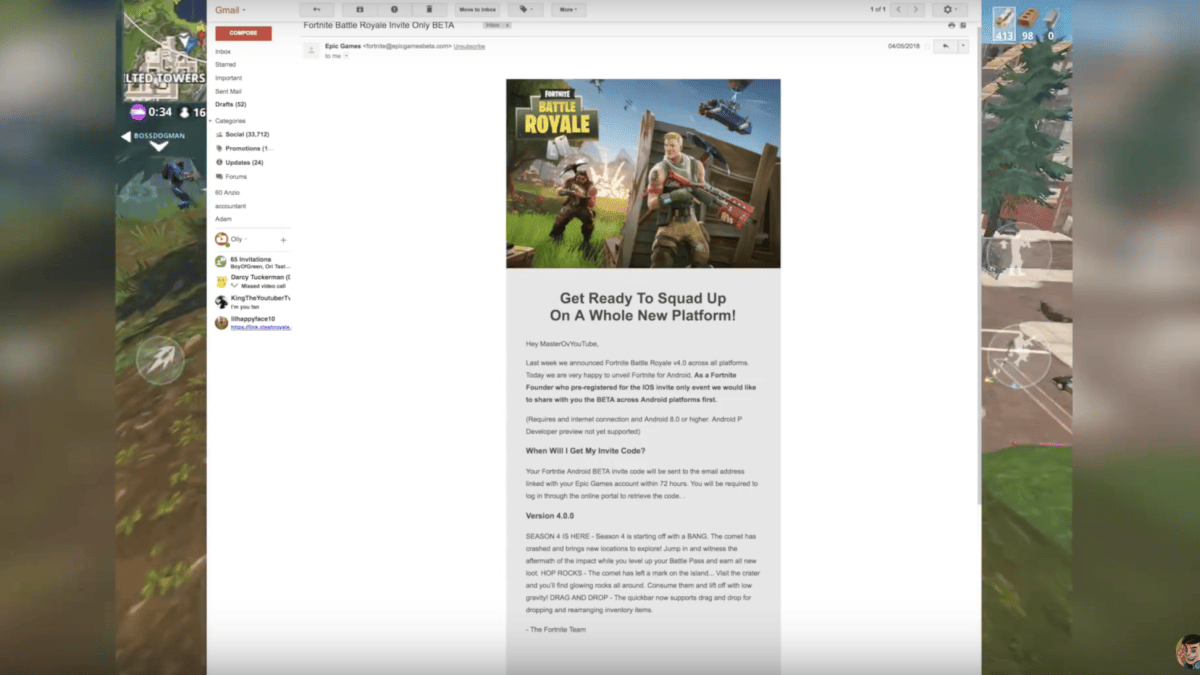Open Drafts (52) folder

click(231, 104)
